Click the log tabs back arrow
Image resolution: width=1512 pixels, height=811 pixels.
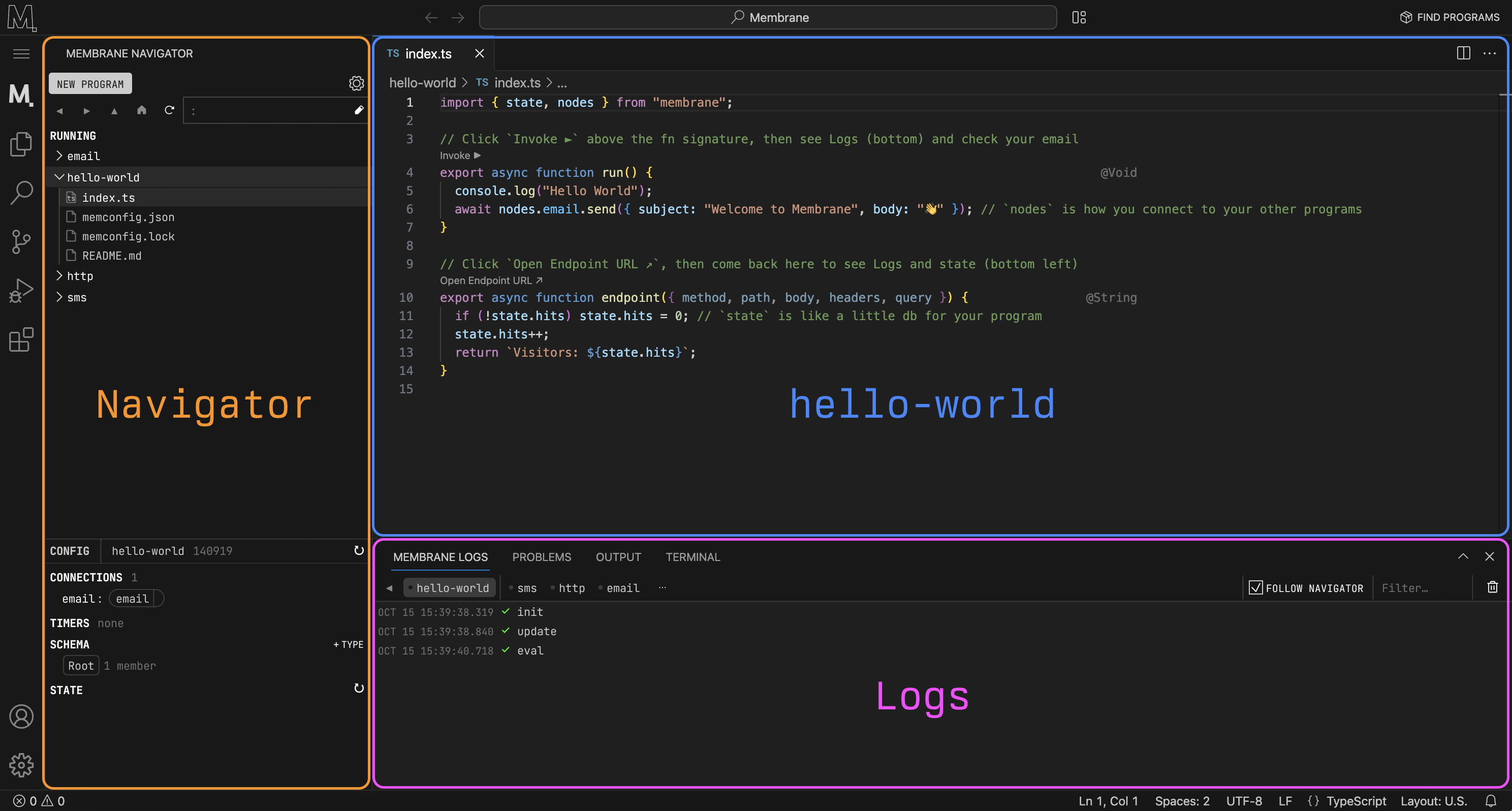pyautogui.click(x=389, y=588)
